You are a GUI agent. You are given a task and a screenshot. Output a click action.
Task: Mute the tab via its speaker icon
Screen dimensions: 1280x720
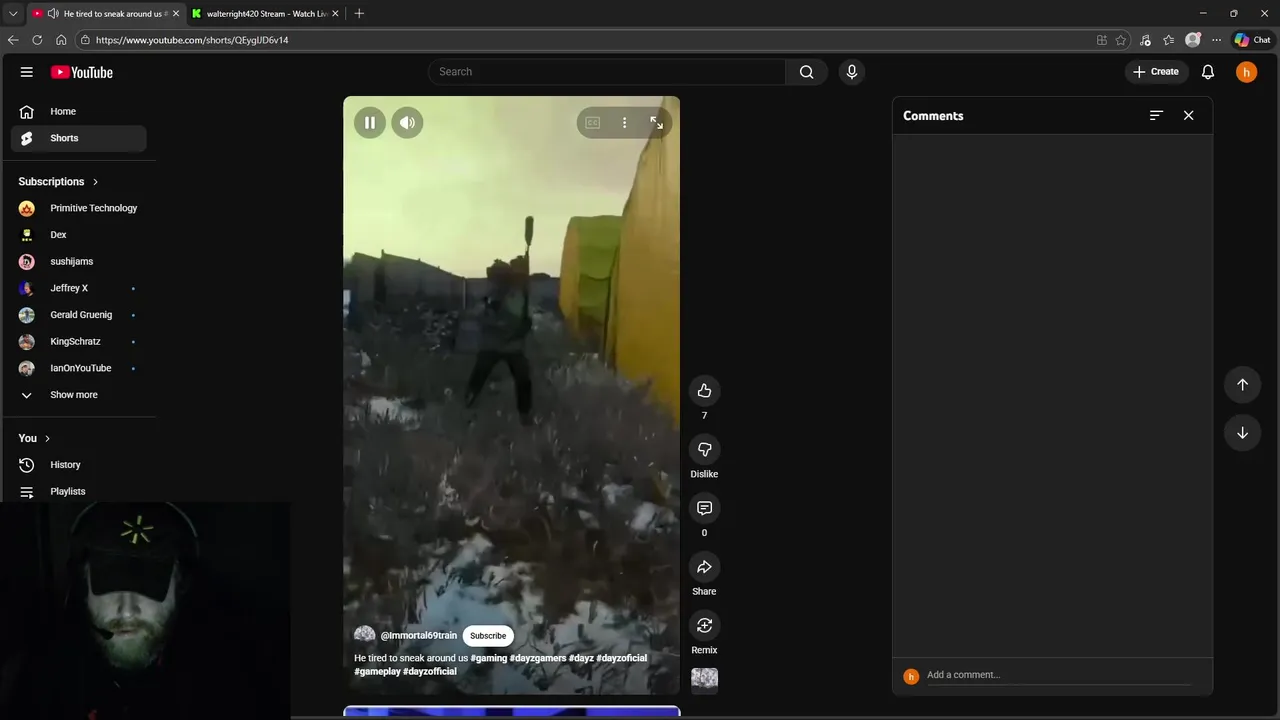[x=52, y=14]
